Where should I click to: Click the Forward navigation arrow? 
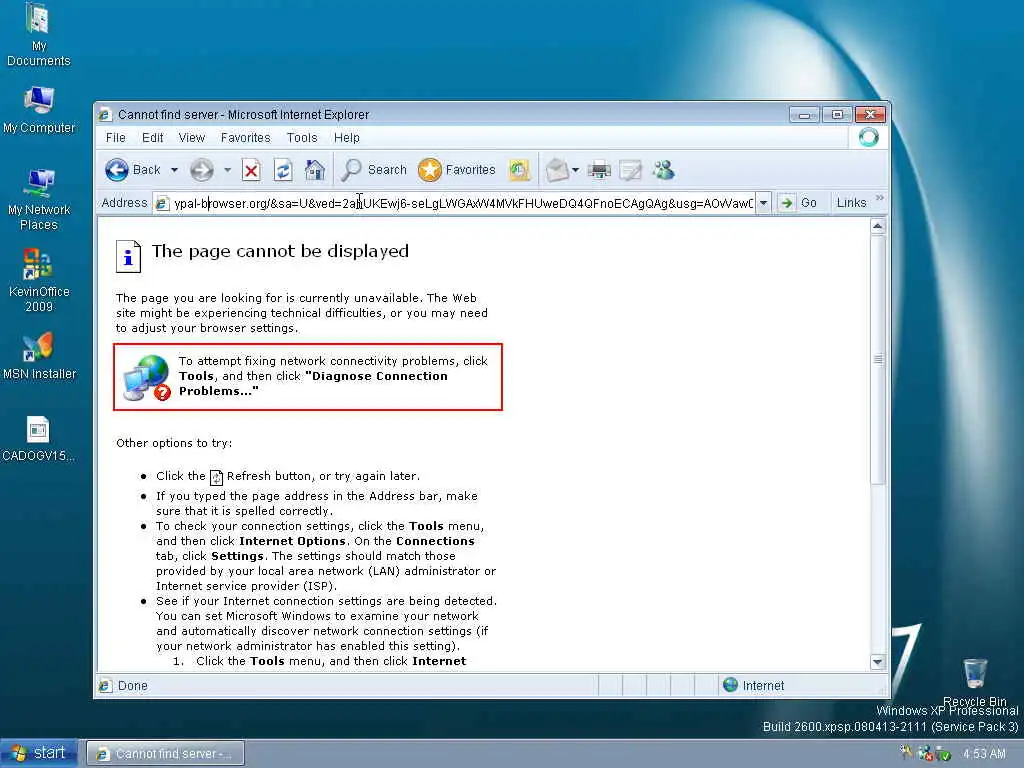tap(202, 170)
